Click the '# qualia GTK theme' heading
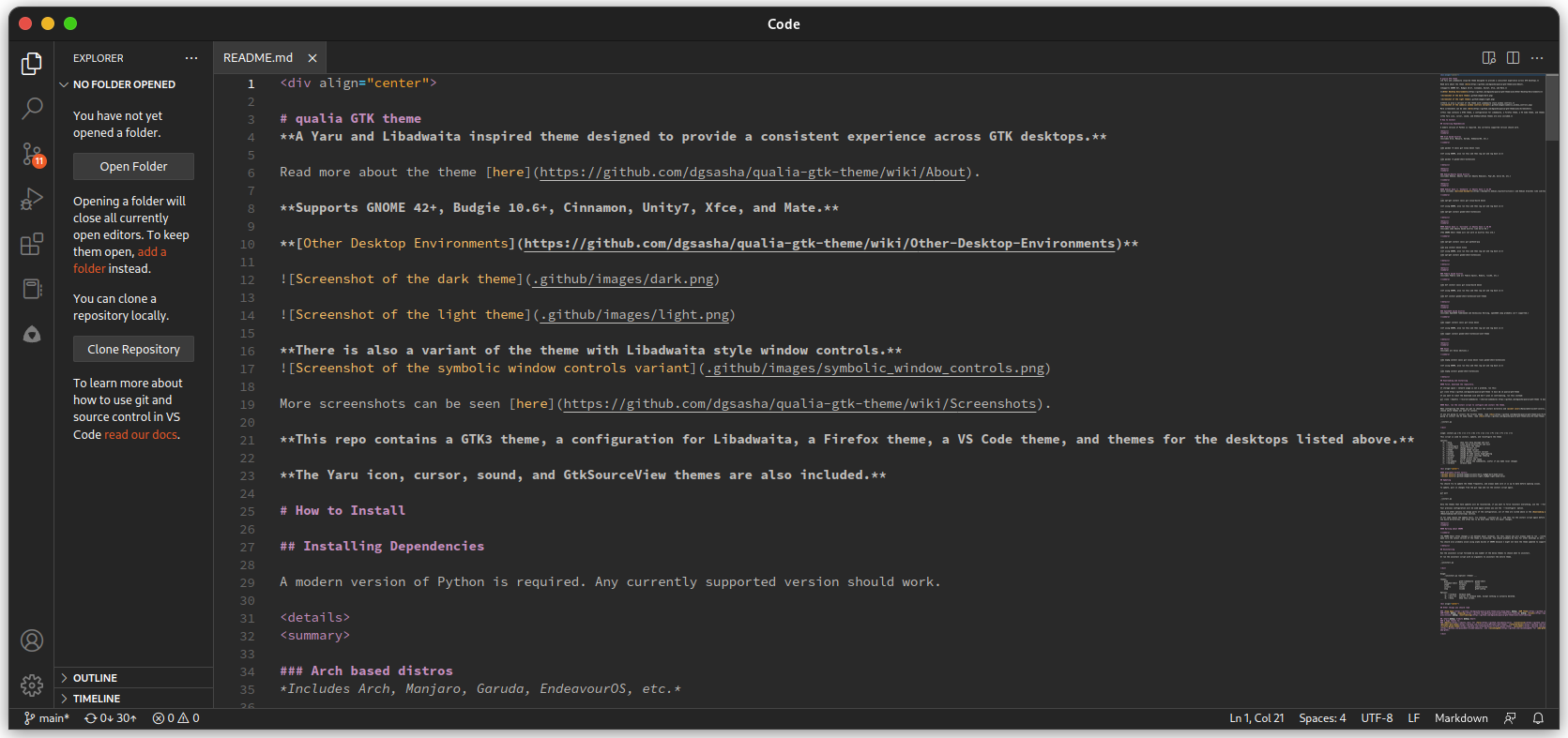 point(350,119)
